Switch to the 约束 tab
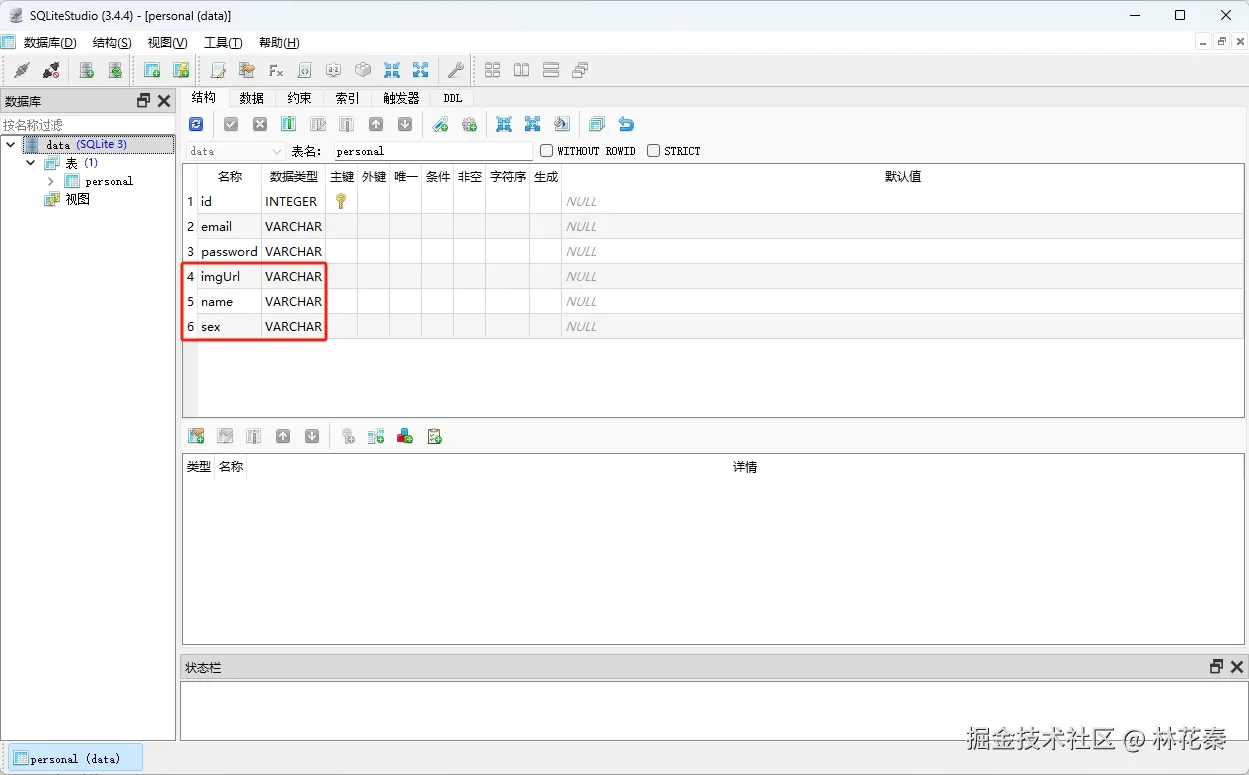This screenshot has height=775, width=1249. (299, 98)
